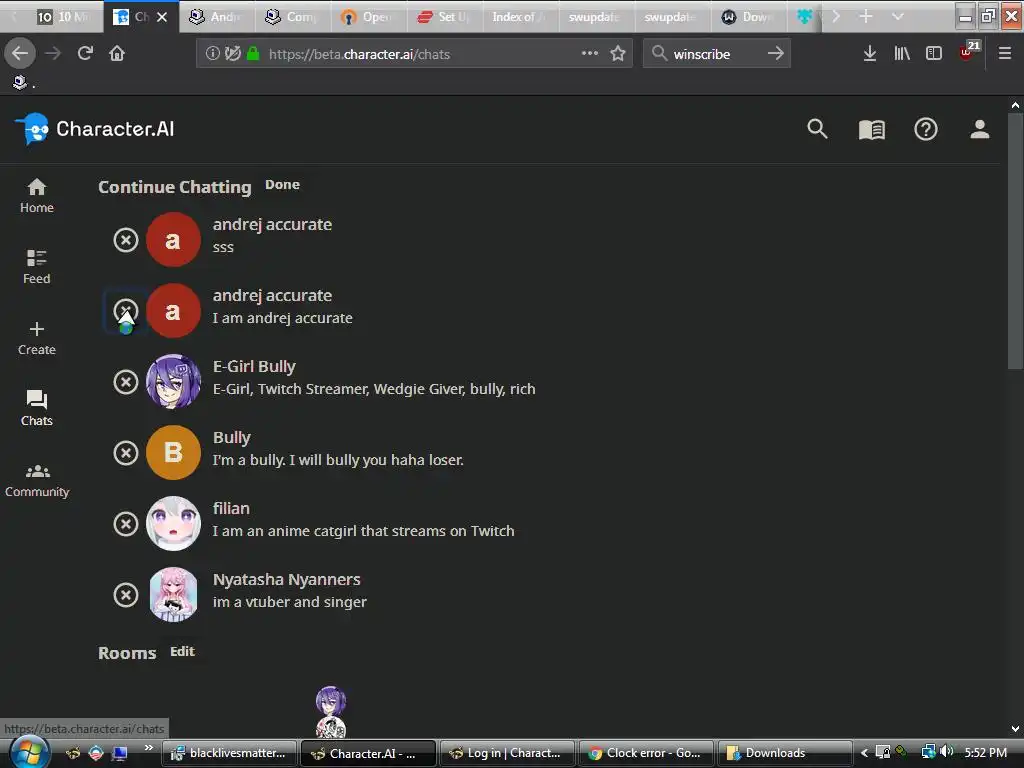Viewport: 1024px width, 768px height.
Task: Open the Firefox hamburger menu
Action: [1004, 54]
